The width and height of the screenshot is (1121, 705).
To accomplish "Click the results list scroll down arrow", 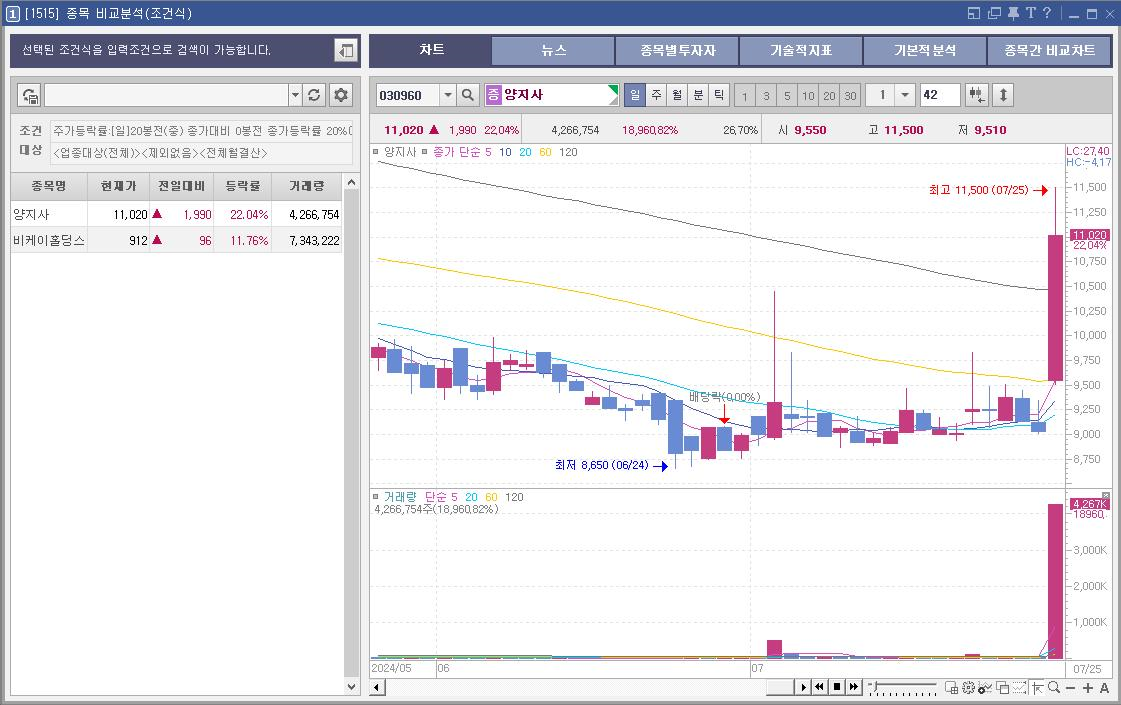I will [x=351, y=686].
